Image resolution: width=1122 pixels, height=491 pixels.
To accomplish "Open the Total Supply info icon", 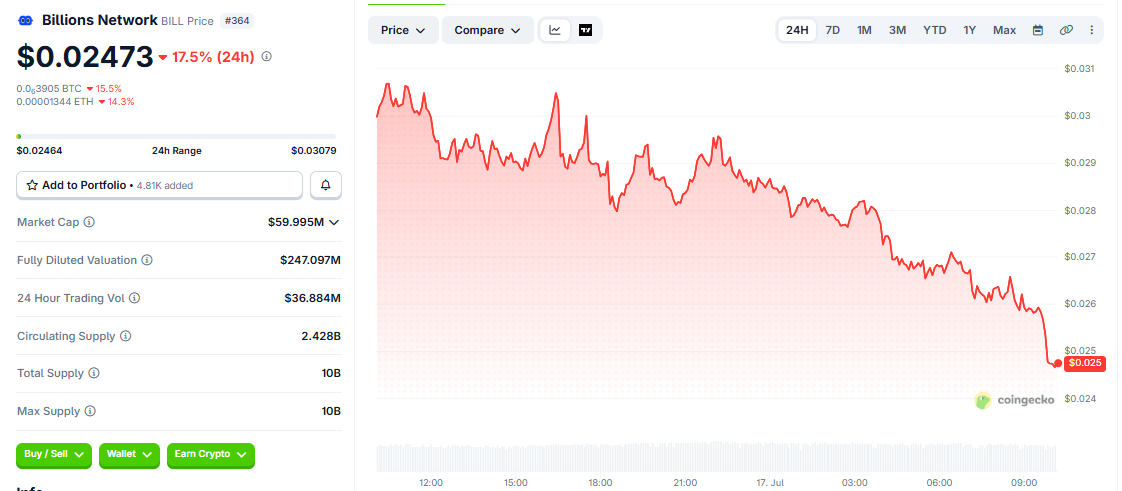I will tap(94, 374).
